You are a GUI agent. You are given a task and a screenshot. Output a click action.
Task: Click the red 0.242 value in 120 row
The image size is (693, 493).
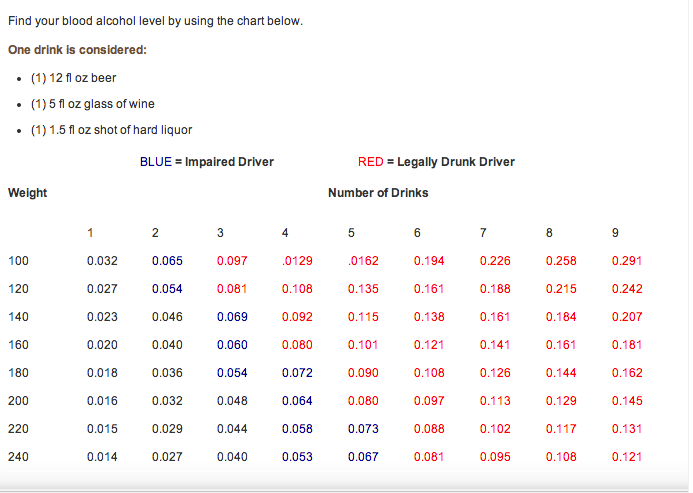626,289
